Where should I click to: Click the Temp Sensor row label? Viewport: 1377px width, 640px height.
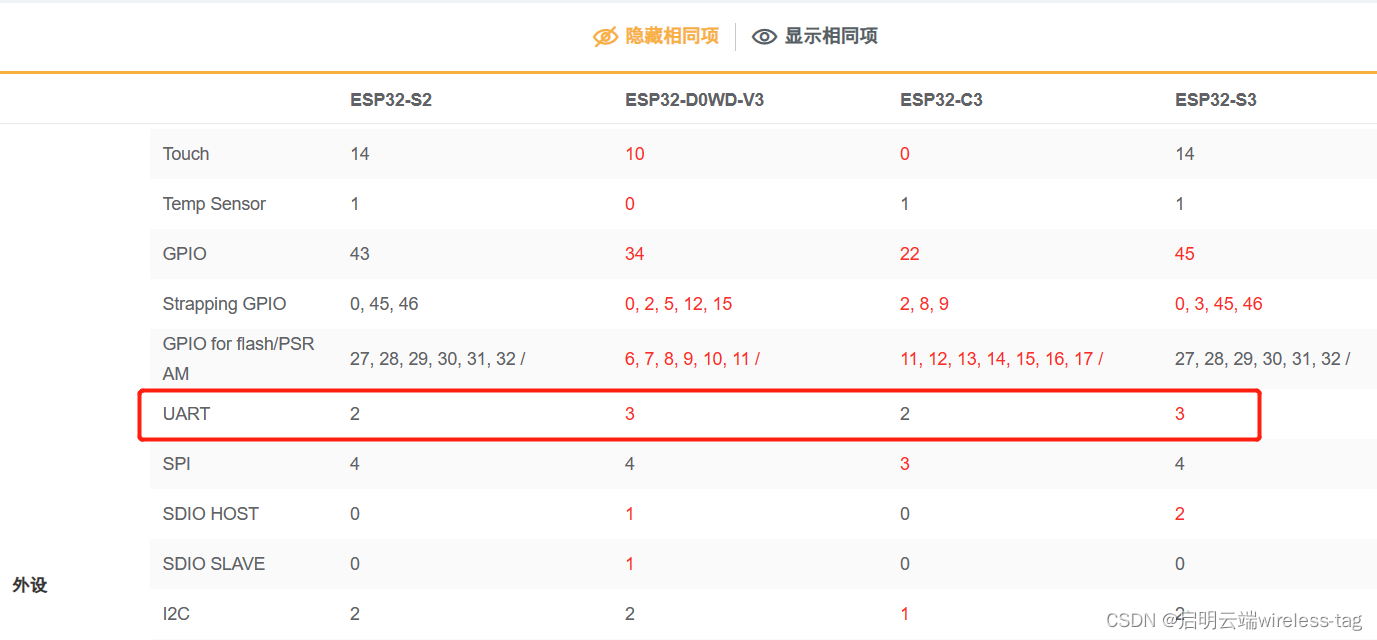coord(214,204)
